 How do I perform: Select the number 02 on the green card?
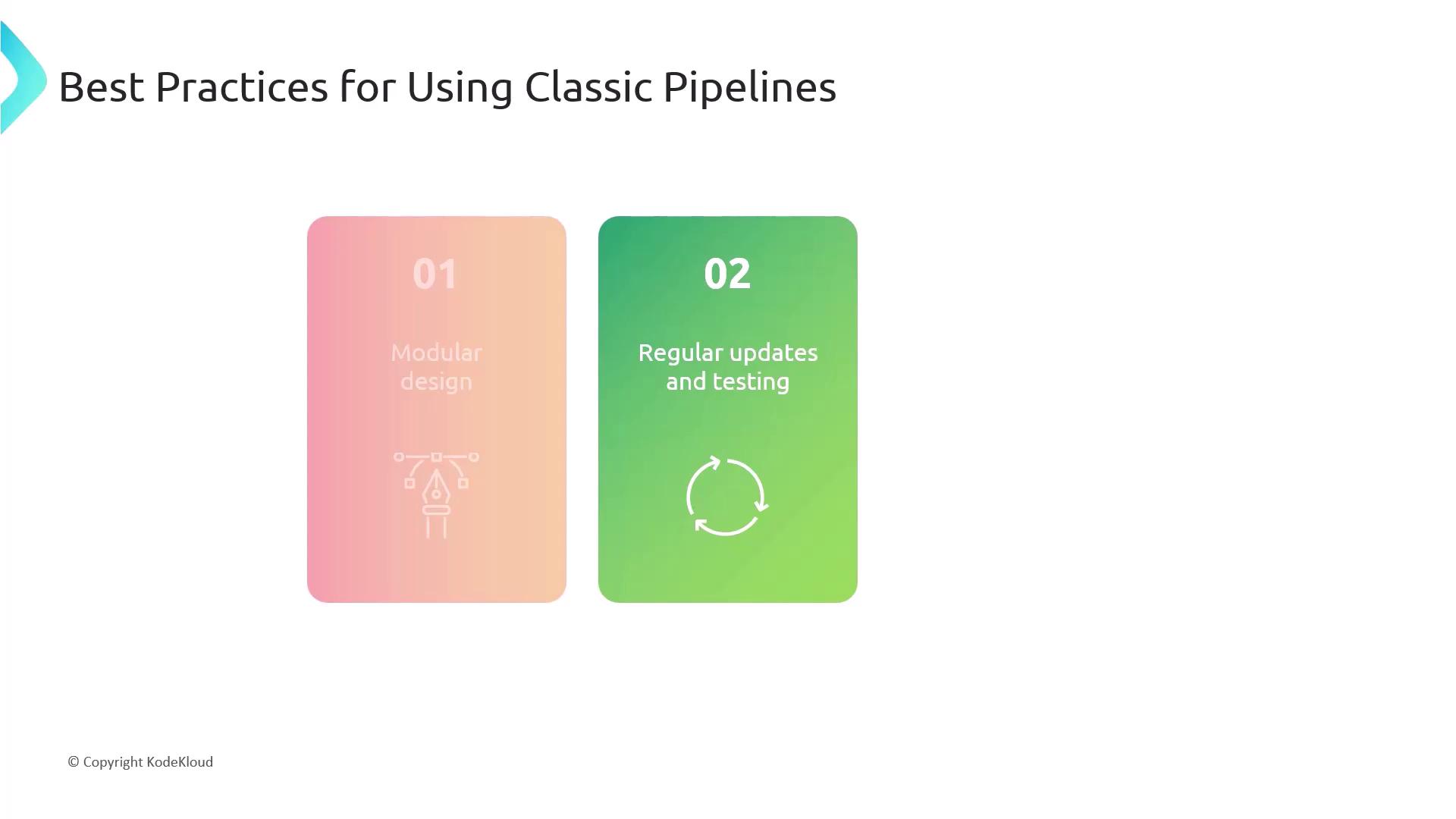point(727,274)
